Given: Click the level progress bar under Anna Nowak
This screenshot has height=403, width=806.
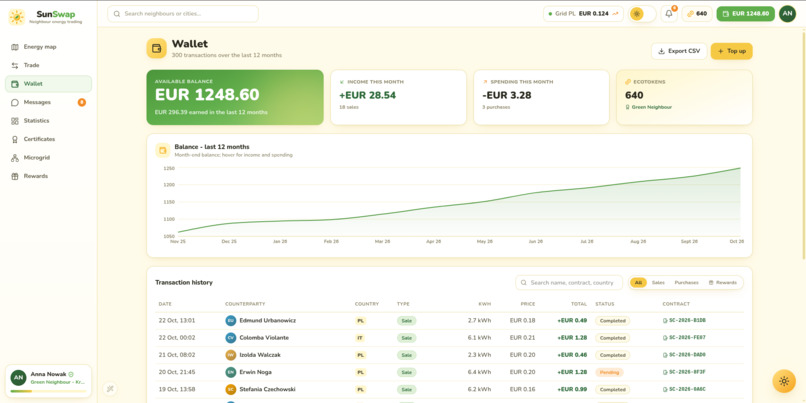Looking at the screenshot, I should tap(48, 391).
